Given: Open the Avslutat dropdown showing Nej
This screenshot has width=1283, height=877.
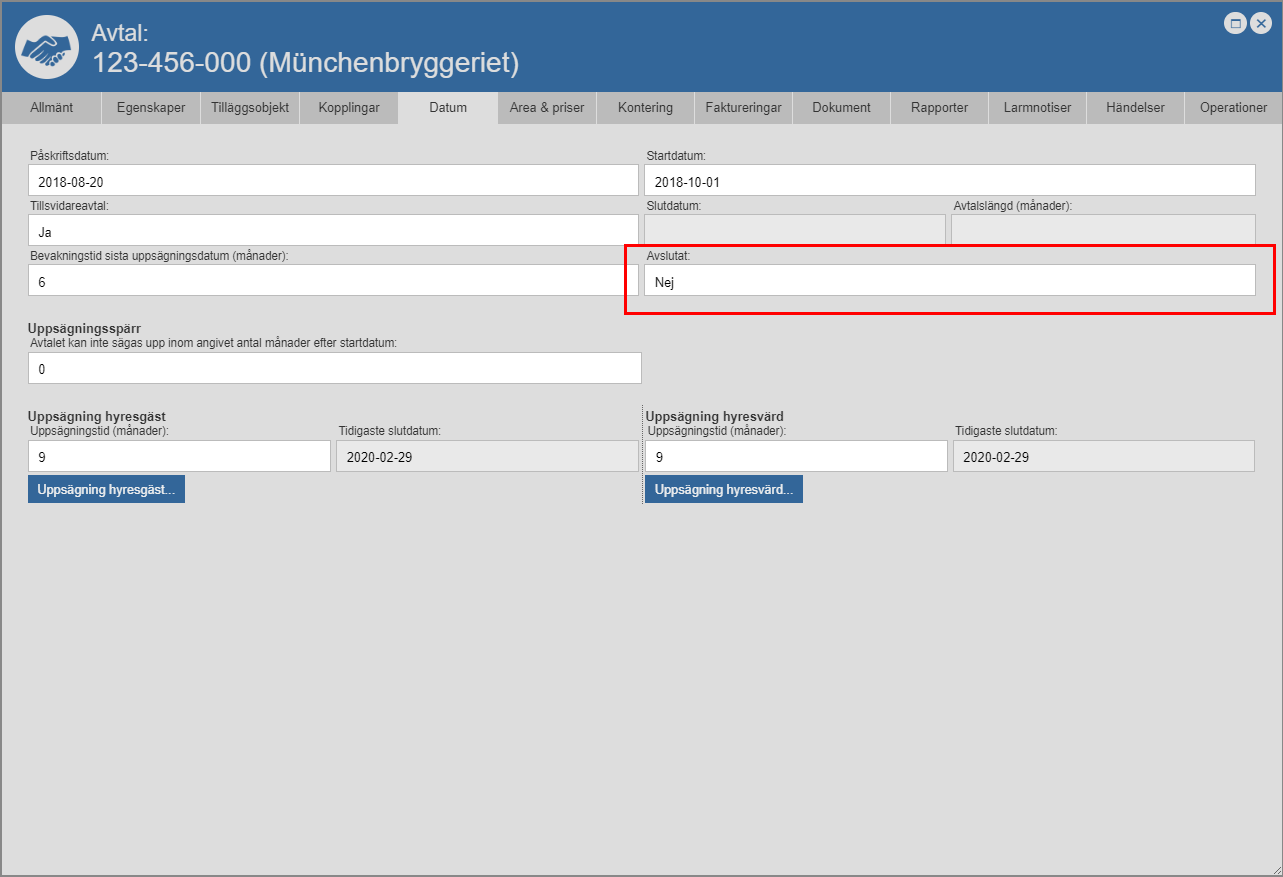Looking at the screenshot, I should coord(949,281).
